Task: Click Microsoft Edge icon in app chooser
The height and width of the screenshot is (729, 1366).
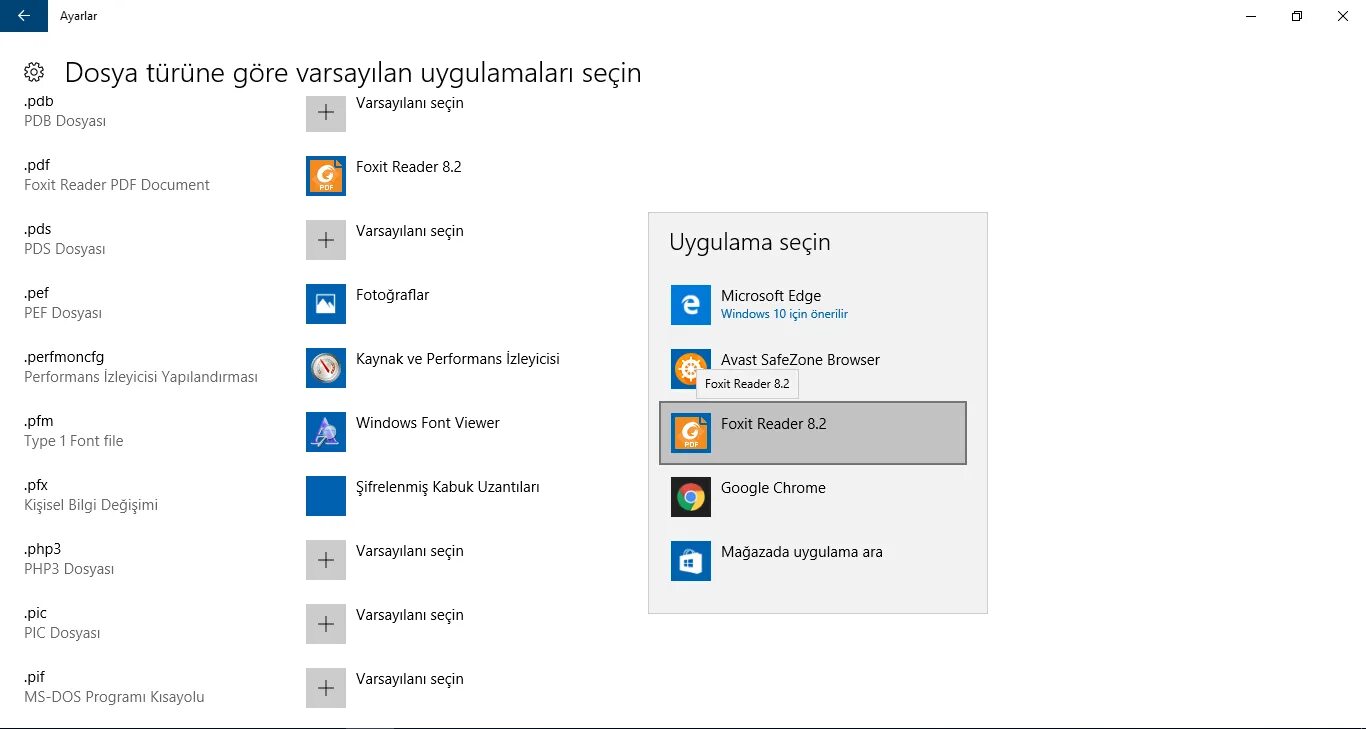Action: click(691, 305)
